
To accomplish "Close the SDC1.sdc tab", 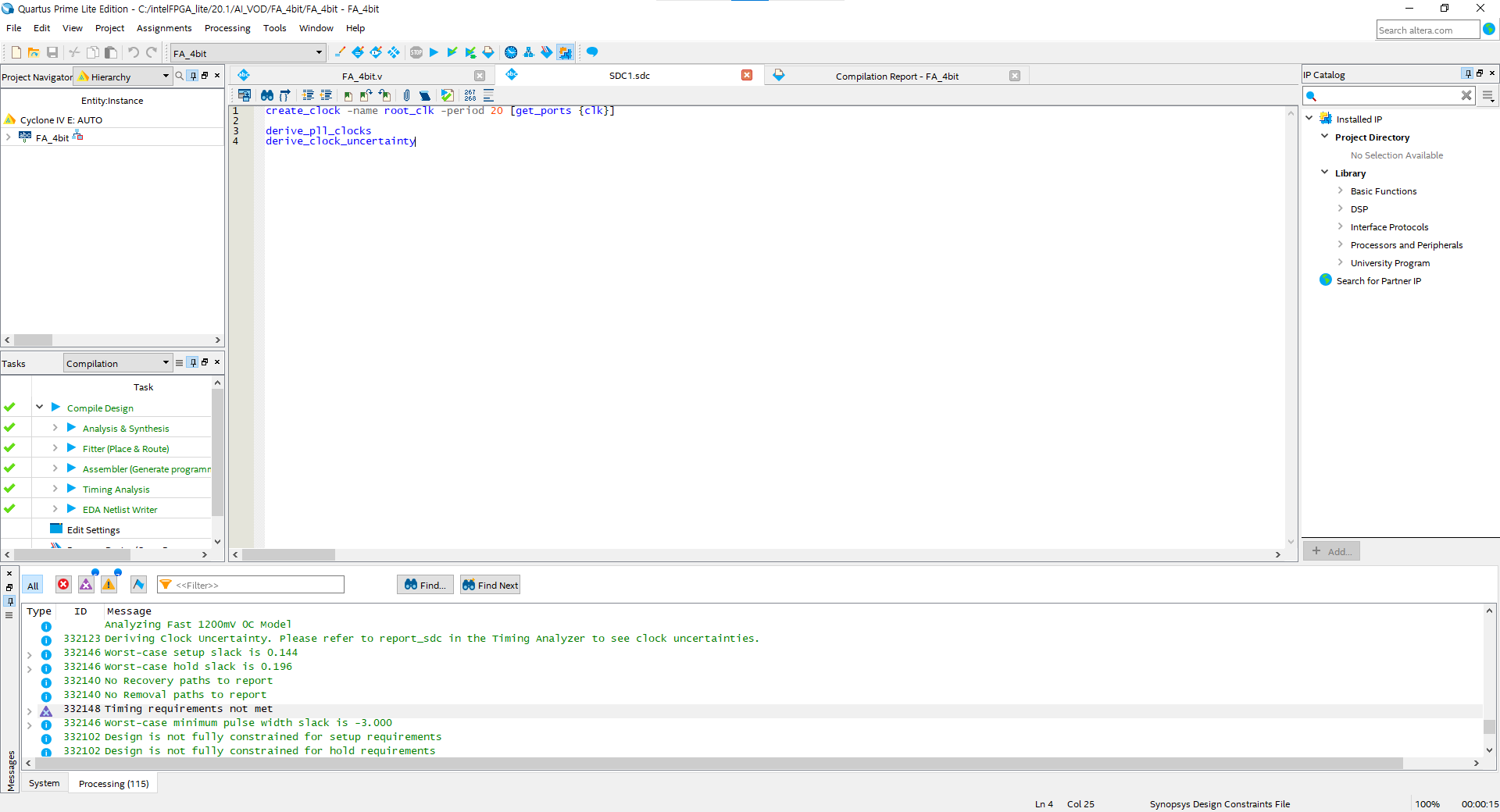I will pyautogui.click(x=747, y=76).
